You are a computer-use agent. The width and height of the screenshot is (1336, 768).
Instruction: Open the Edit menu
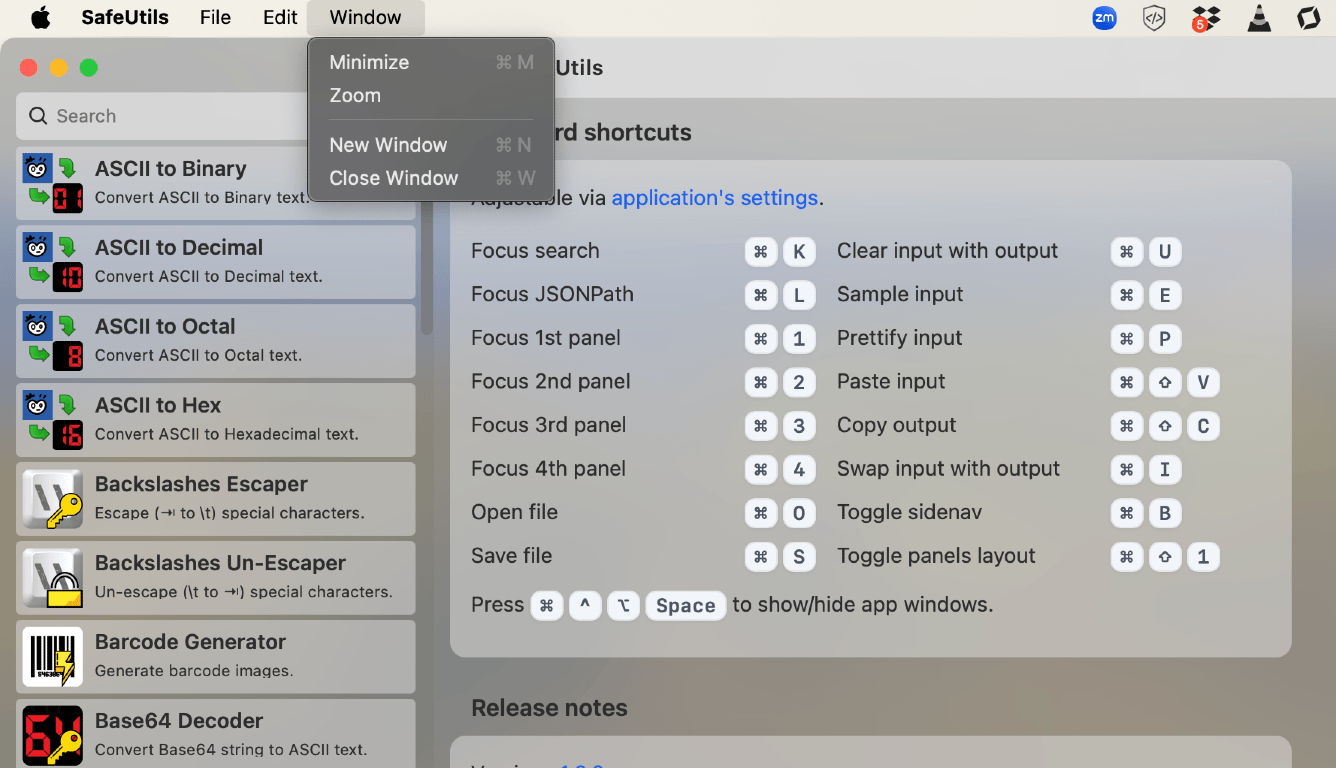pos(280,17)
